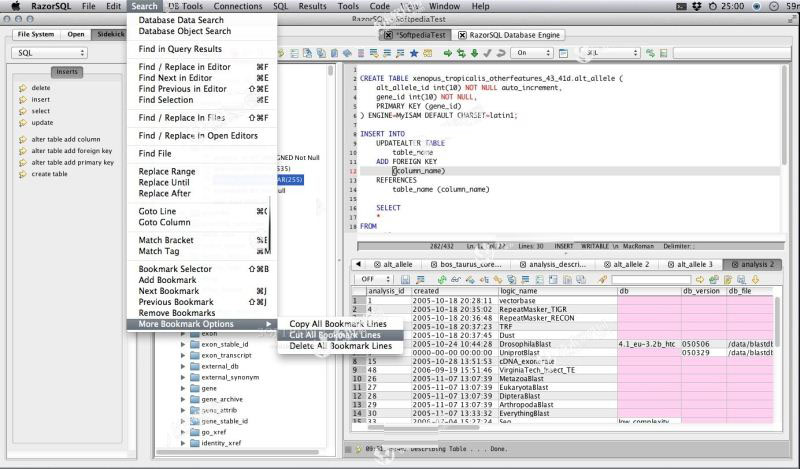Image resolution: width=800 pixels, height=469 pixels.
Task: Click the status bar square icon left of Done message
Action: tap(348, 449)
